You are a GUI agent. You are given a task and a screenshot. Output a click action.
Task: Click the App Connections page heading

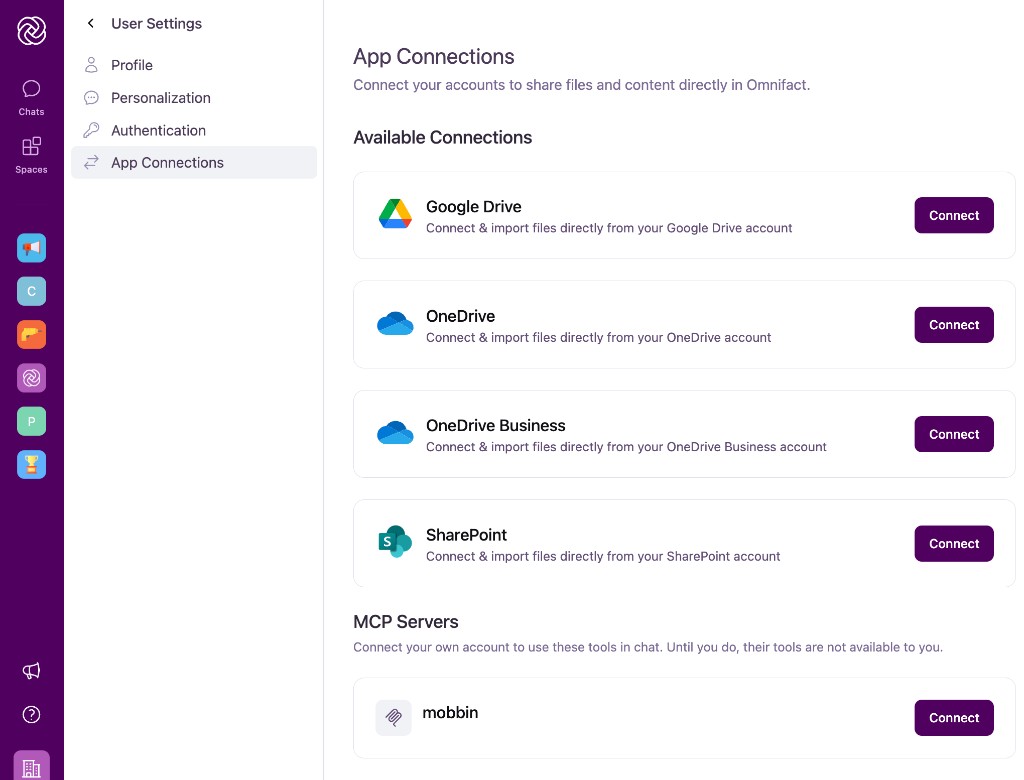click(434, 57)
